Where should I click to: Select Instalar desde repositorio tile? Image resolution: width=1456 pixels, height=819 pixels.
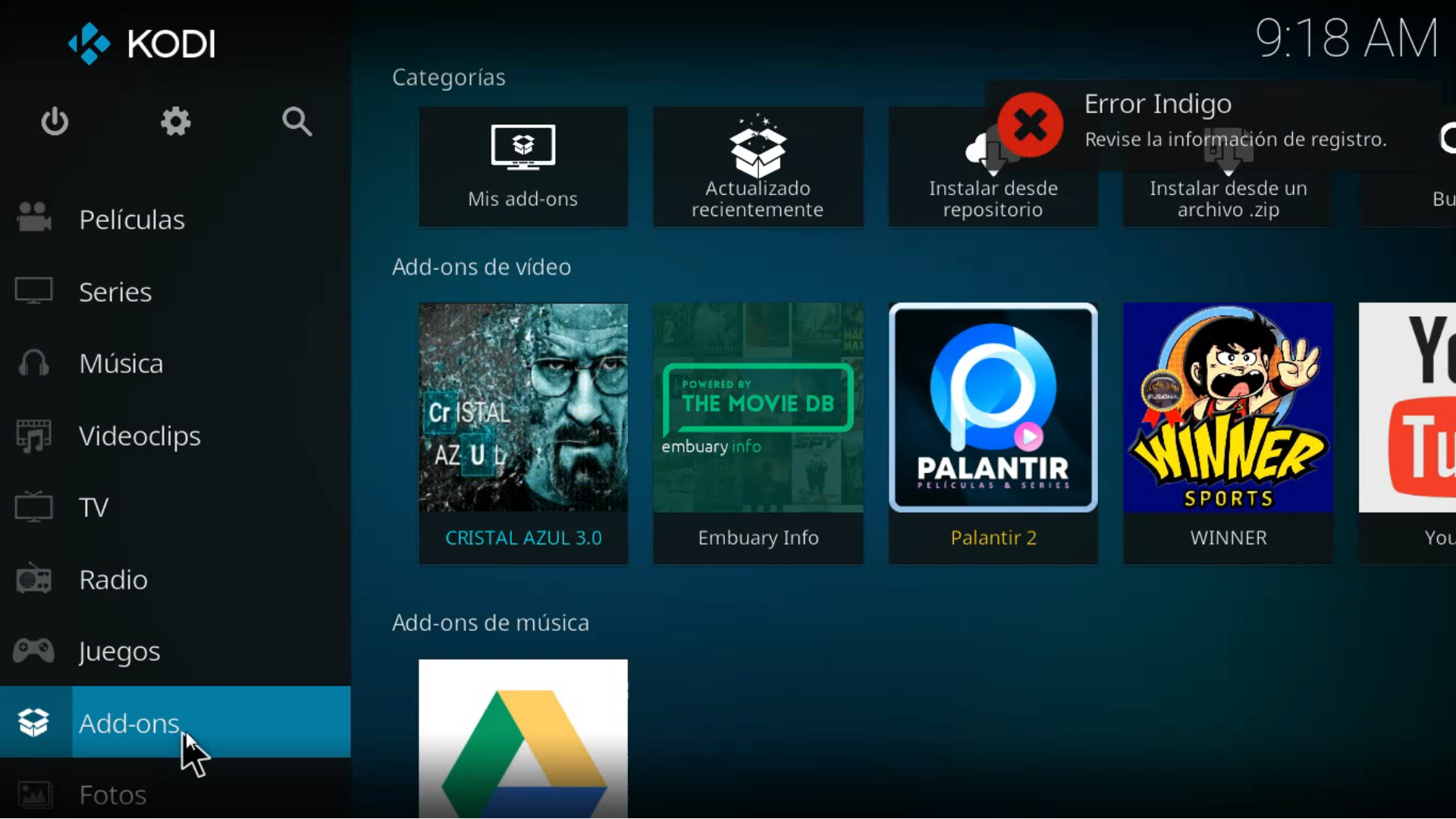(x=993, y=199)
